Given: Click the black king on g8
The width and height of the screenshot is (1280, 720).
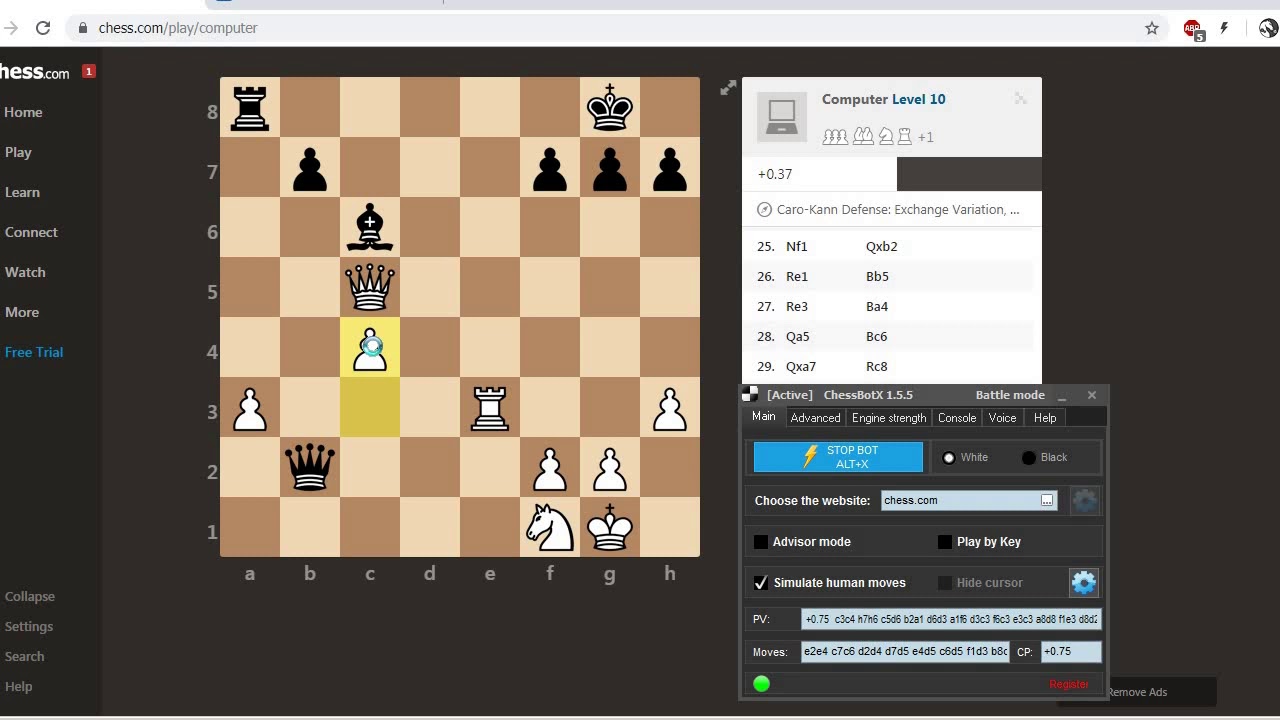Looking at the screenshot, I should [x=610, y=107].
